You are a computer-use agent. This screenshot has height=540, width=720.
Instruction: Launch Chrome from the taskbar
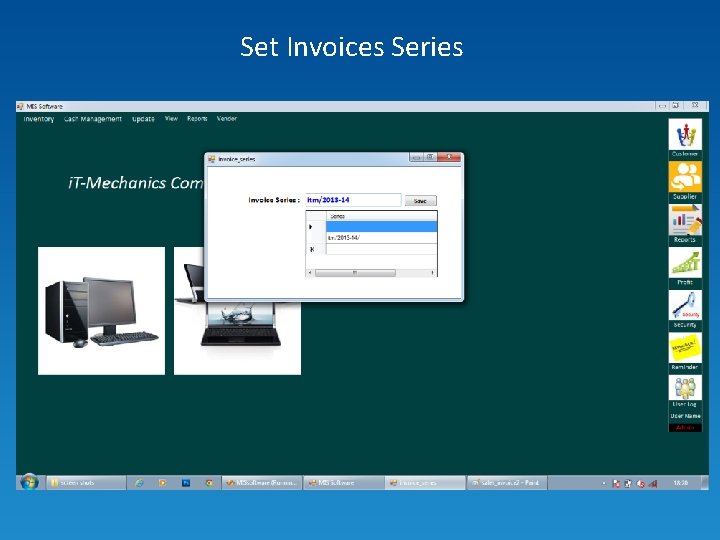point(209,483)
